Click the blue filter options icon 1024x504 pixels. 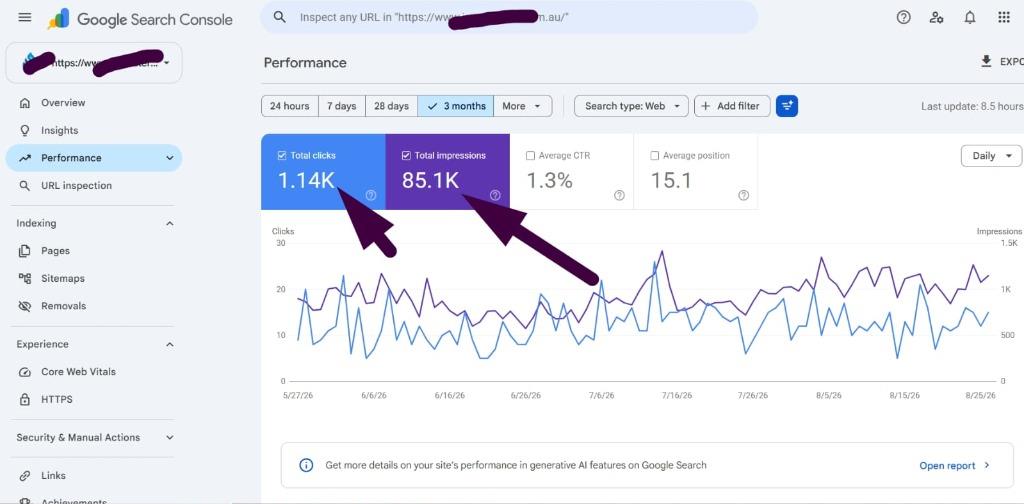point(787,106)
